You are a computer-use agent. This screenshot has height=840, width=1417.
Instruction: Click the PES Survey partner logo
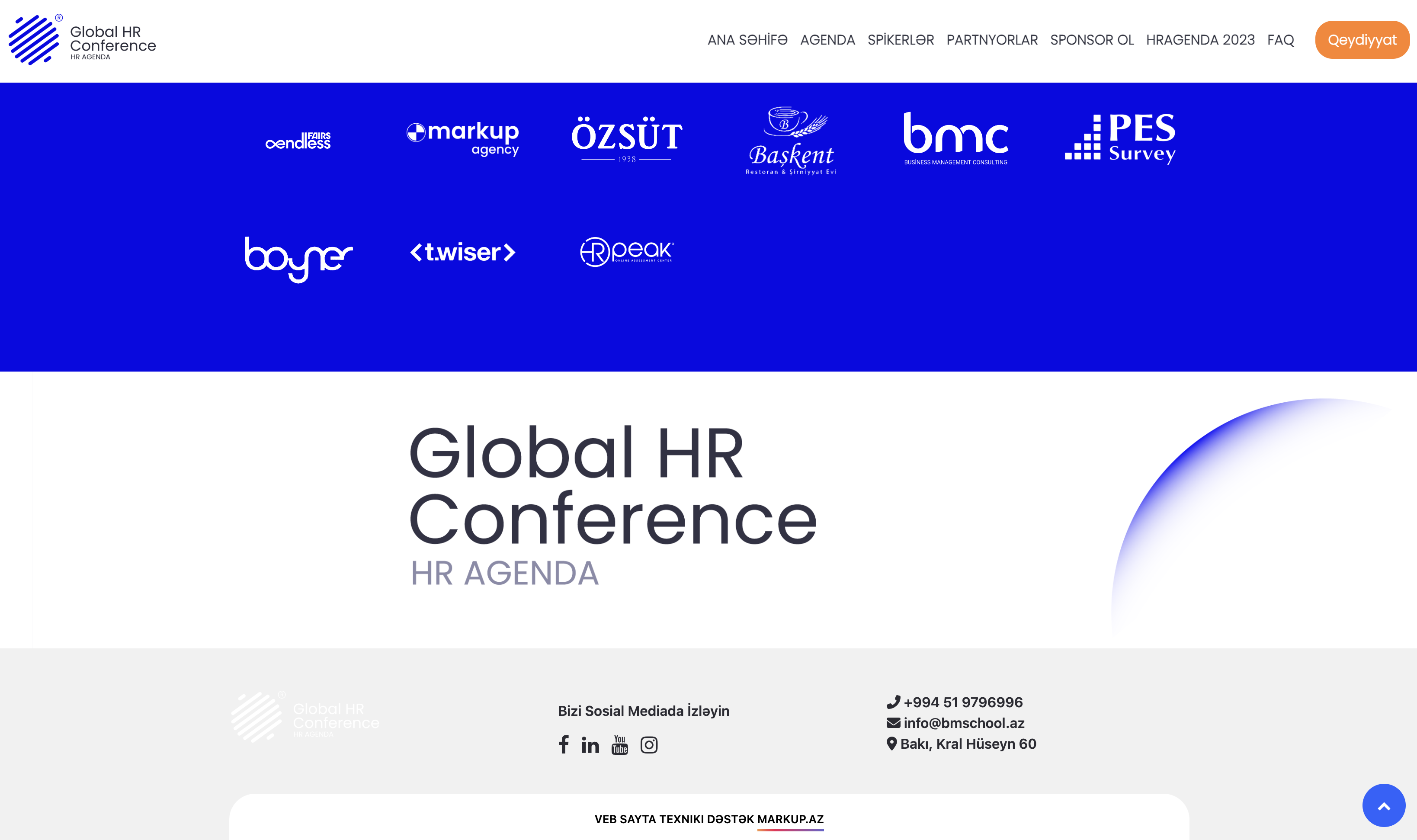(1120, 138)
